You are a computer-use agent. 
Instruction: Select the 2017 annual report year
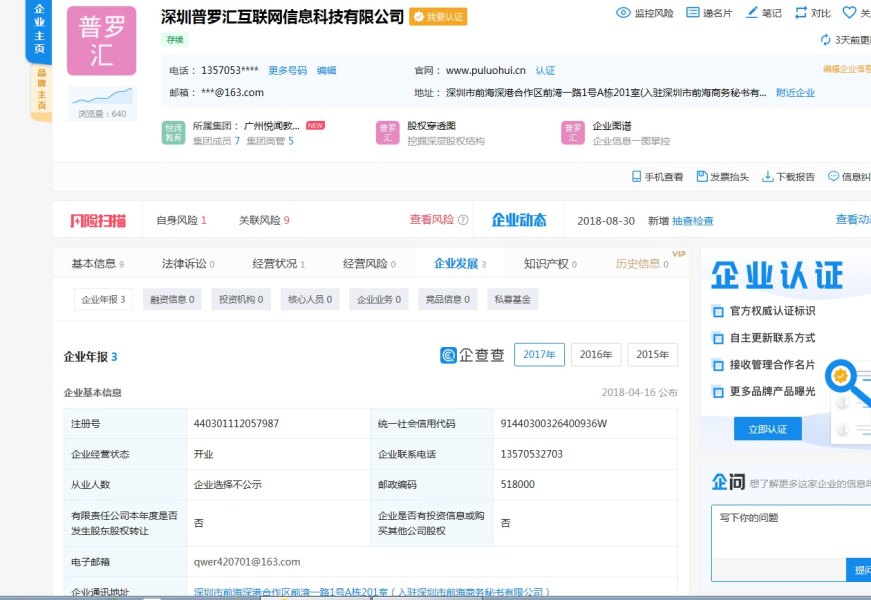(x=539, y=355)
